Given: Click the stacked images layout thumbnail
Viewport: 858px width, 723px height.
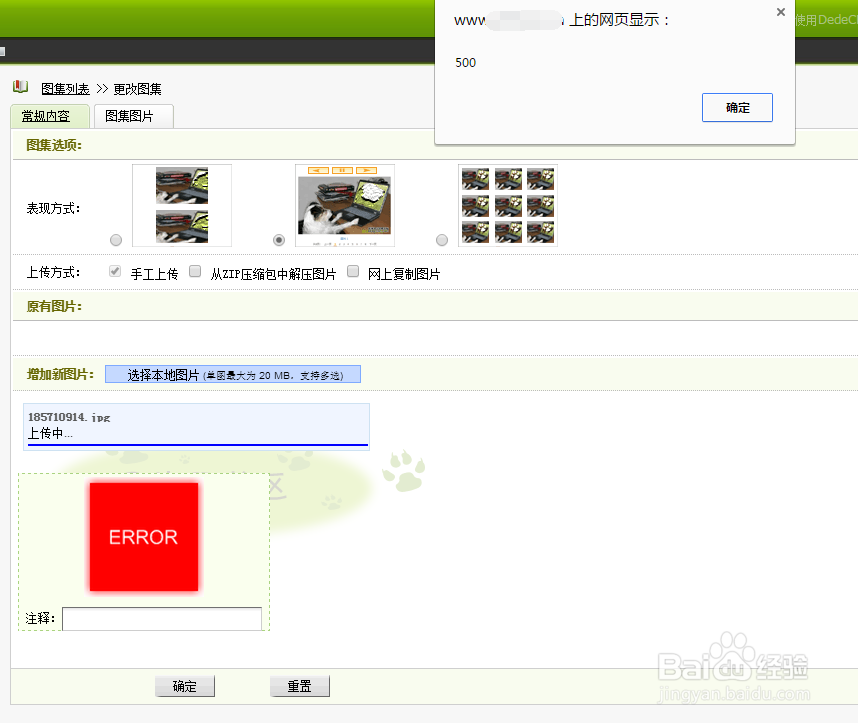Looking at the screenshot, I should (x=182, y=205).
